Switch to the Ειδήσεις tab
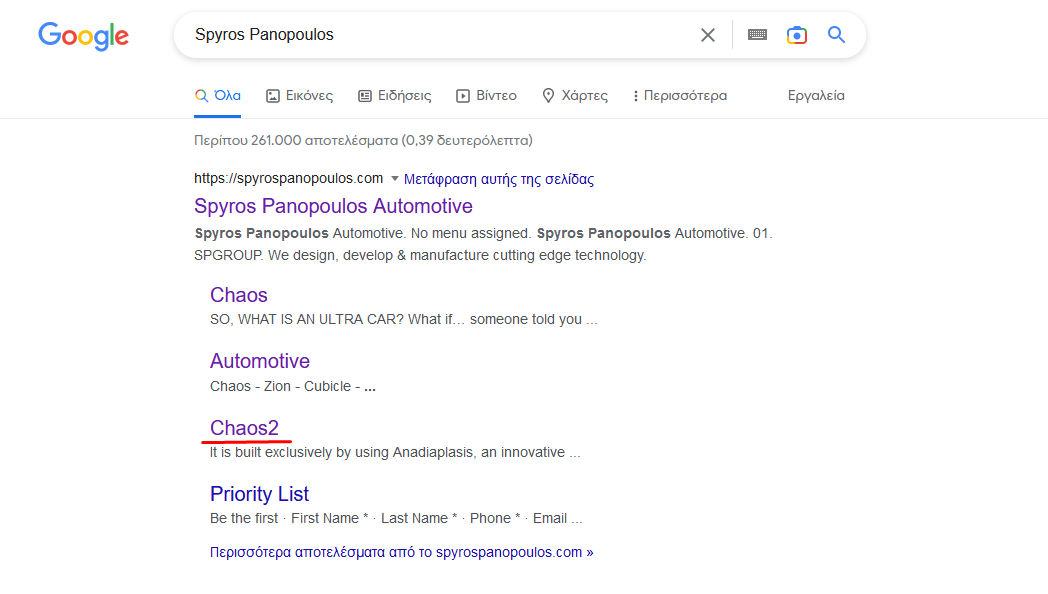The width and height of the screenshot is (1048, 594). pos(394,96)
